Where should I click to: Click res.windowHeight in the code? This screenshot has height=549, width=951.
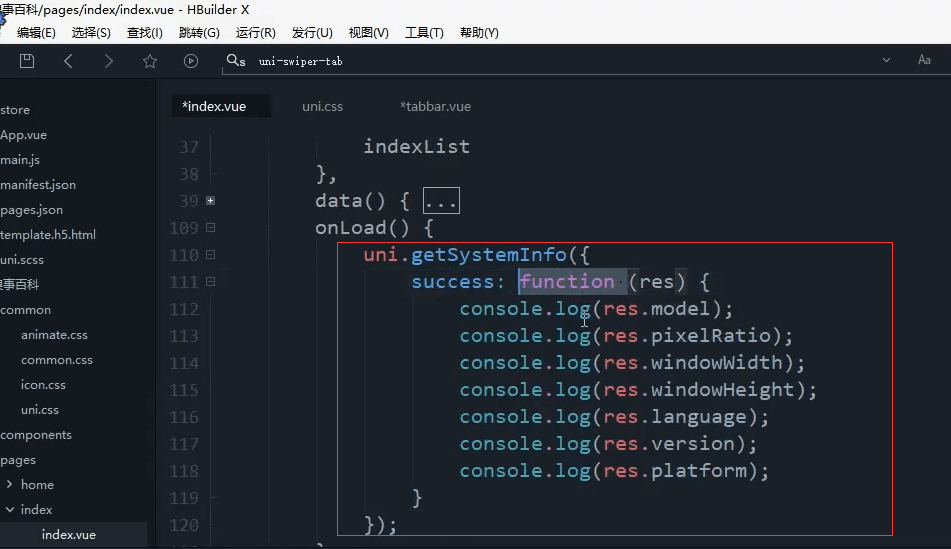[699, 389]
